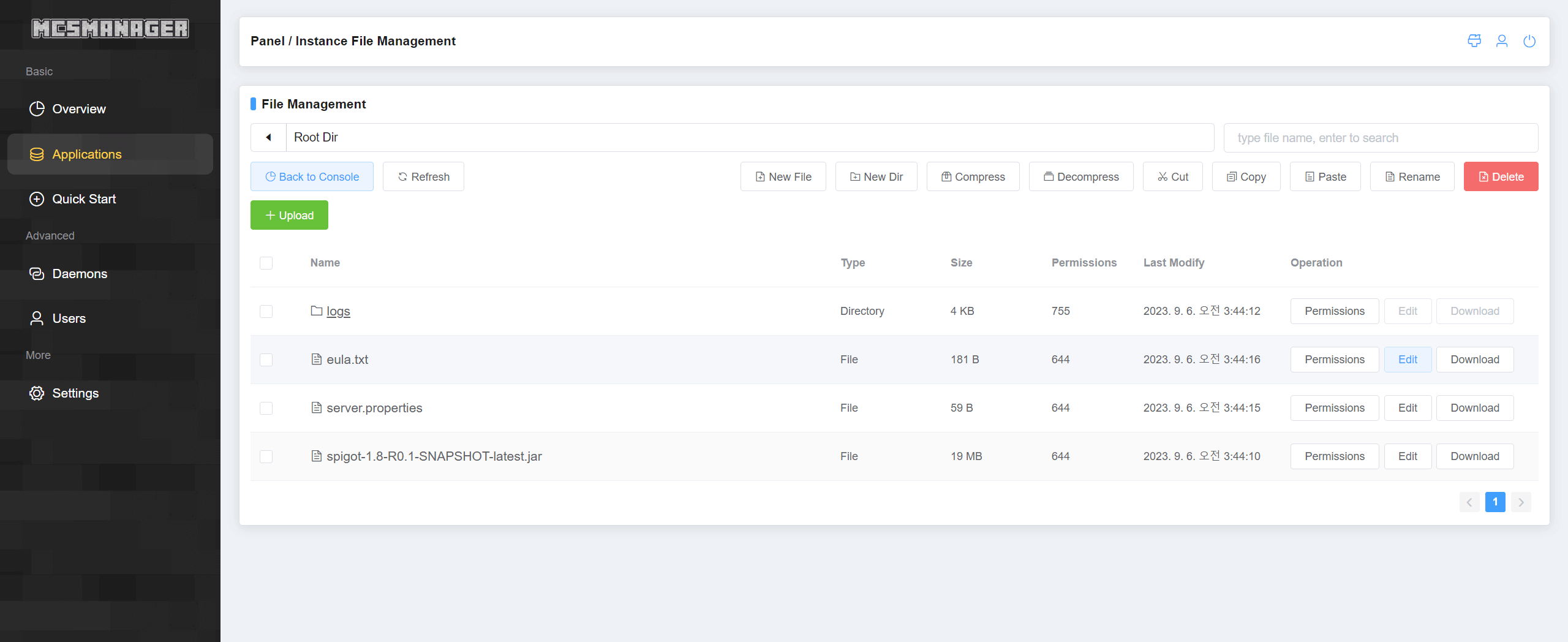Check the logs row checkbox
The image size is (1568, 642).
[x=266, y=311]
